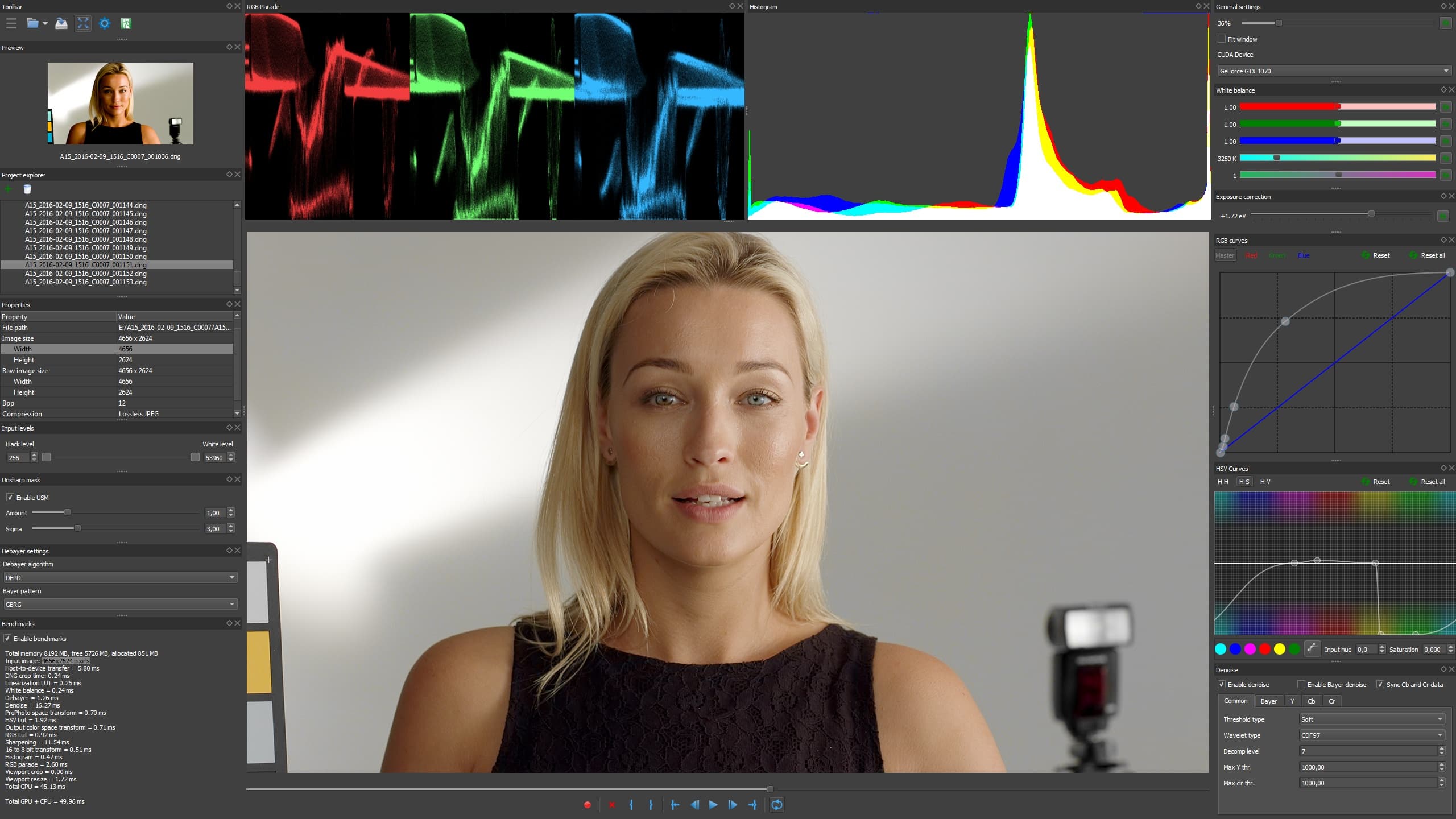Toggle the loop playback icon

[x=776, y=805]
